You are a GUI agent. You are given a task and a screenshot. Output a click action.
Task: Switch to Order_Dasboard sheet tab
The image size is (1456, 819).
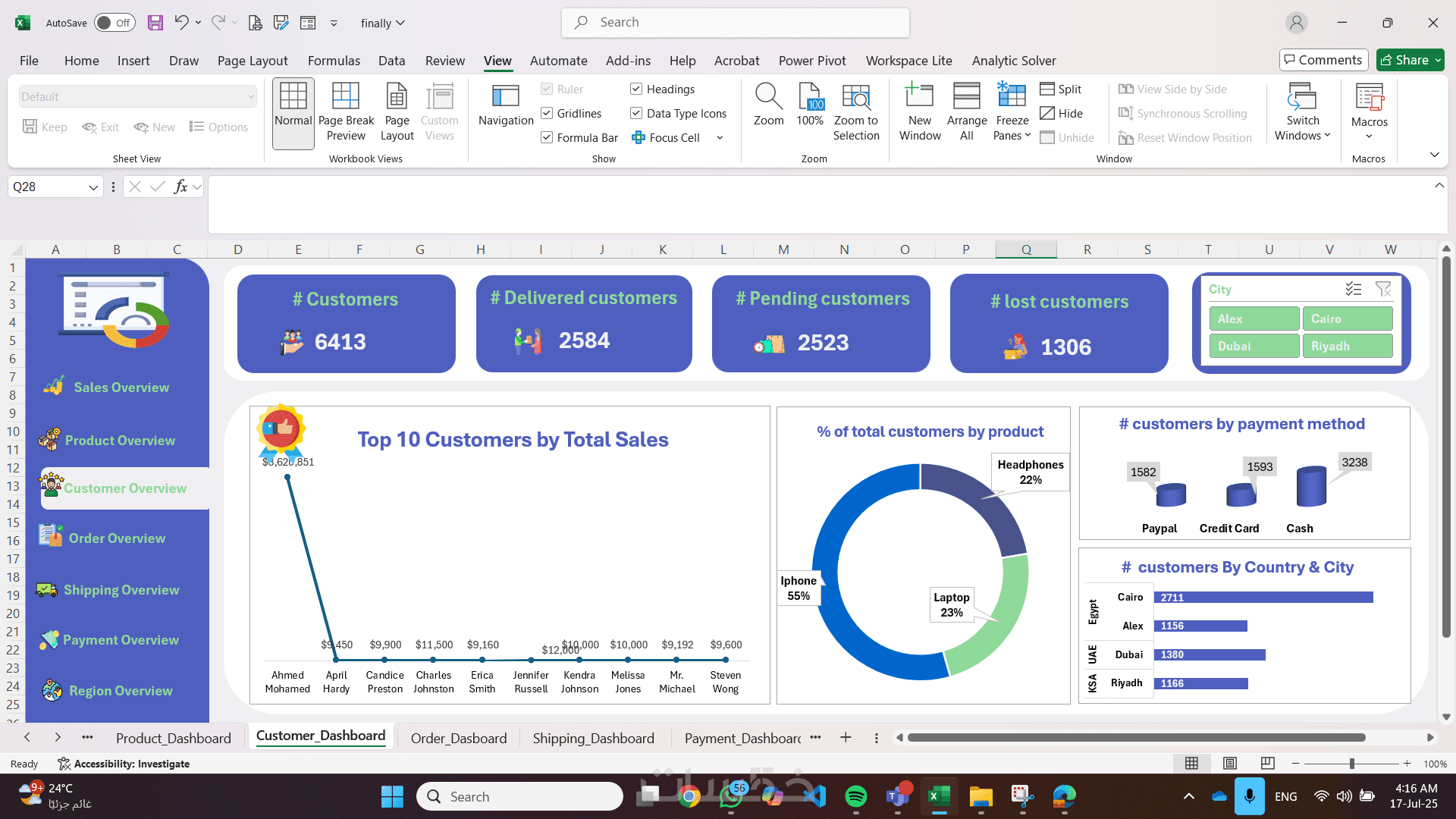click(458, 738)
